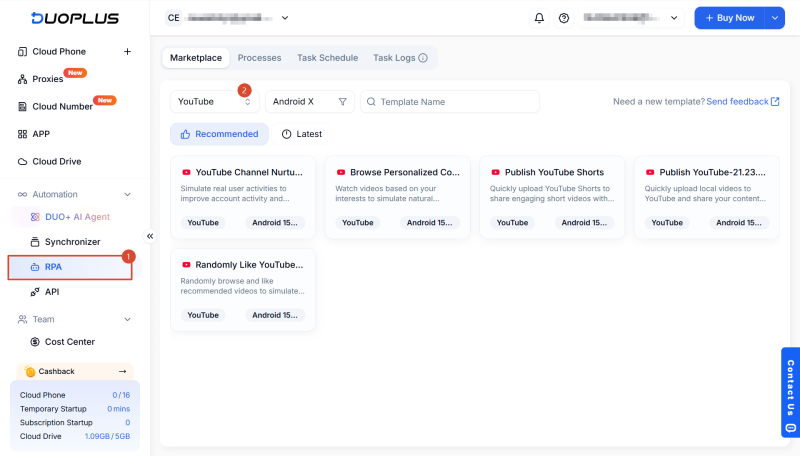
Task: Click the API plug icon
Action: point(35,292)
